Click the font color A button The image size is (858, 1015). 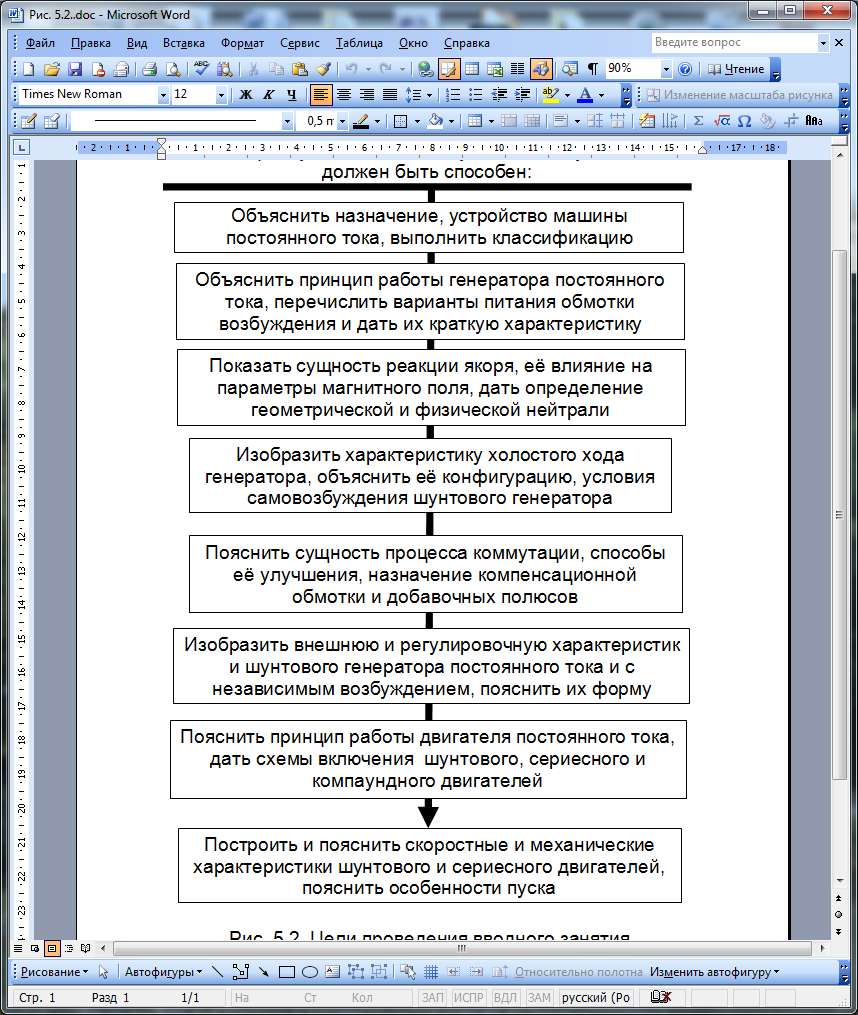[x=585, y=95]
